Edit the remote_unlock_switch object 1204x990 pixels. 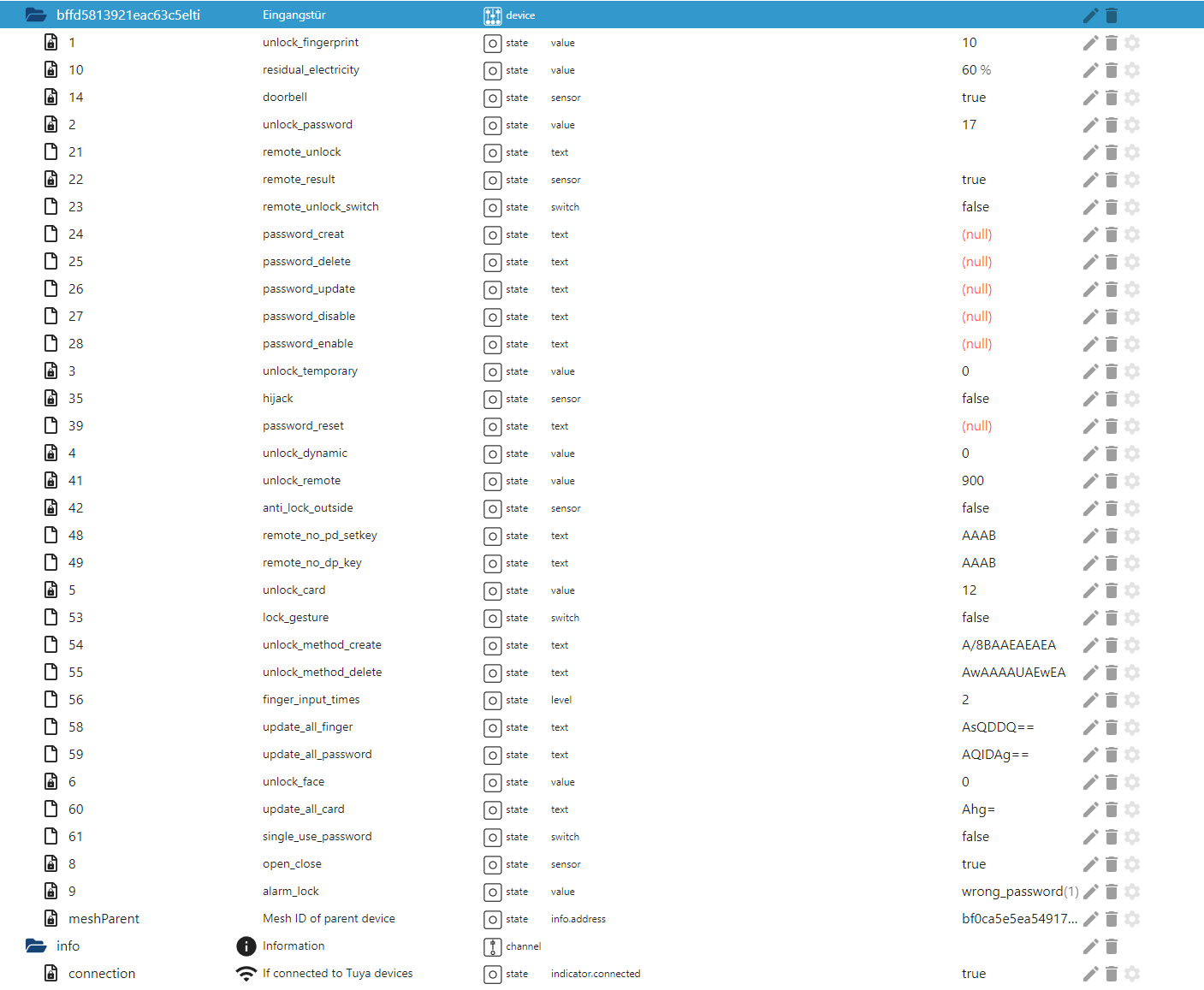(1090, 207)
